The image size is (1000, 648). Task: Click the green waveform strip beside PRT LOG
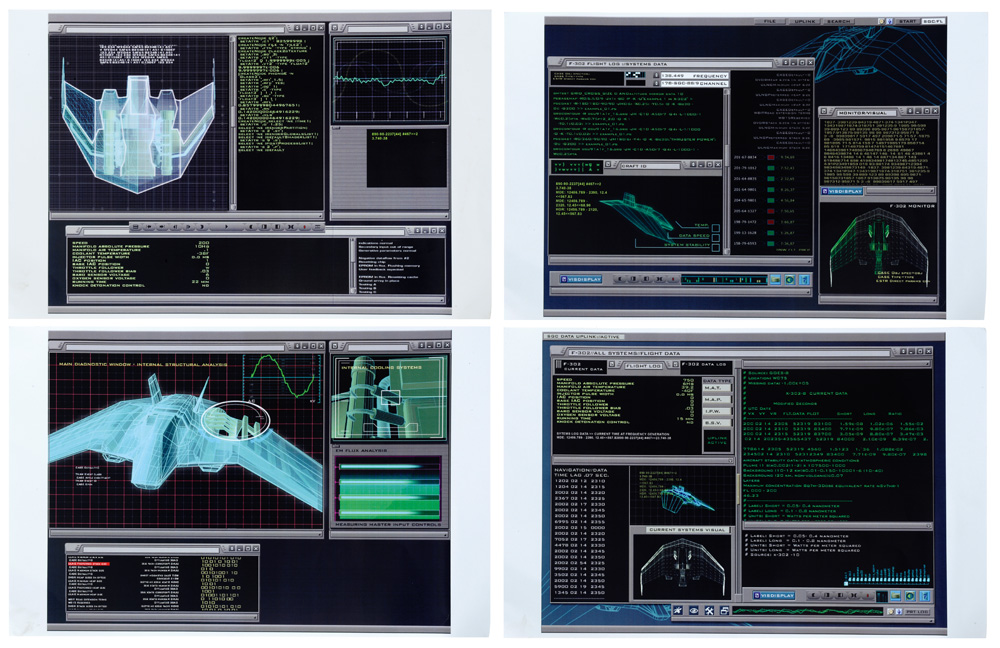[x=806, y=612]
